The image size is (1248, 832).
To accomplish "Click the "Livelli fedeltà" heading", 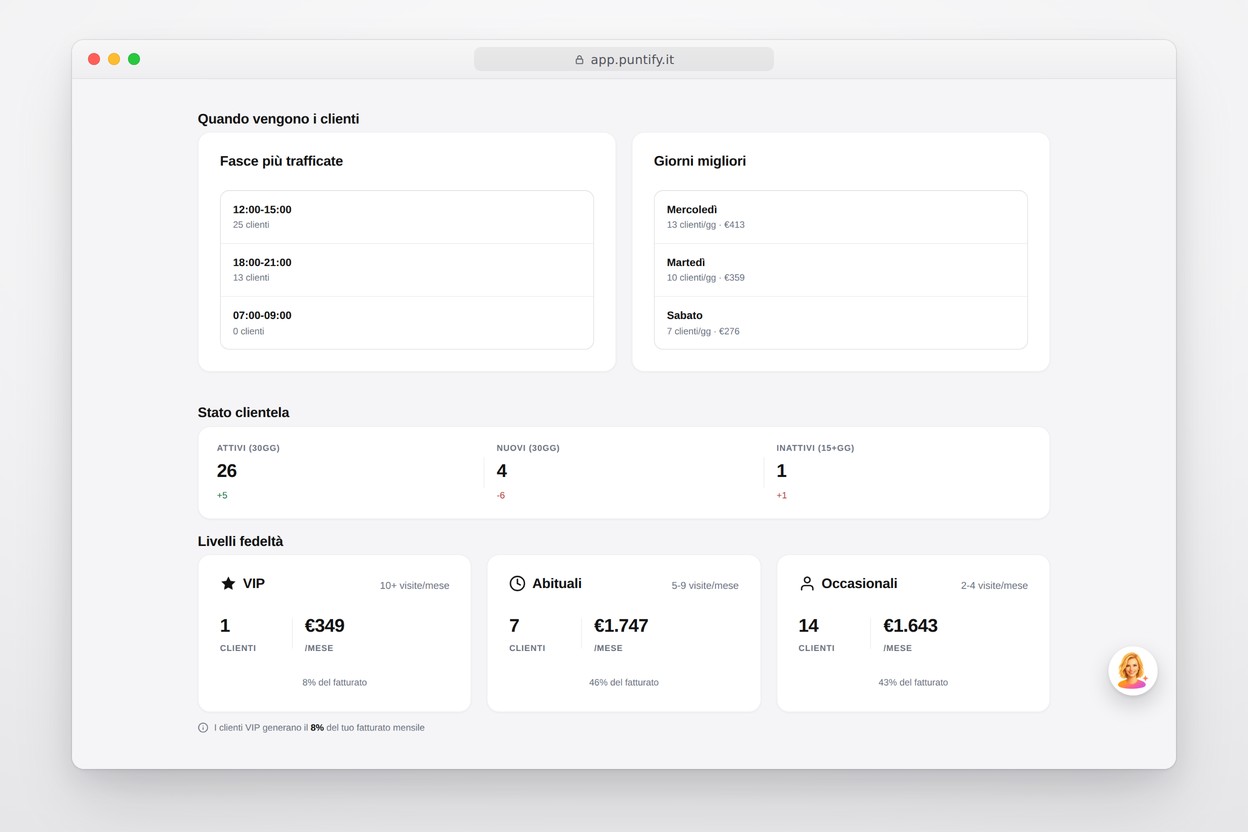I will pyautogui.click(x=240, y=541).
